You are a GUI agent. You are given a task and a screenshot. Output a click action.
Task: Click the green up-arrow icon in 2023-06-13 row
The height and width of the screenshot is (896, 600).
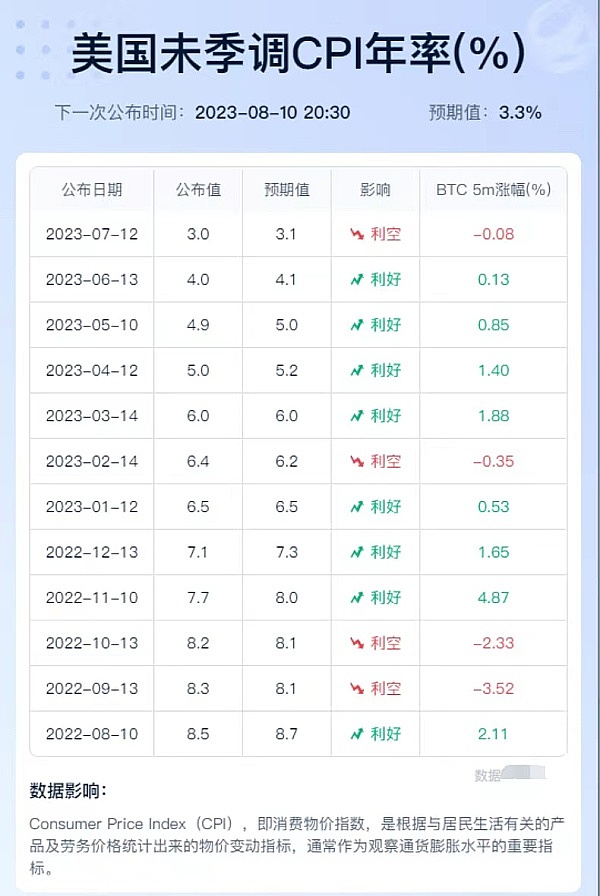tap(357, 279)
